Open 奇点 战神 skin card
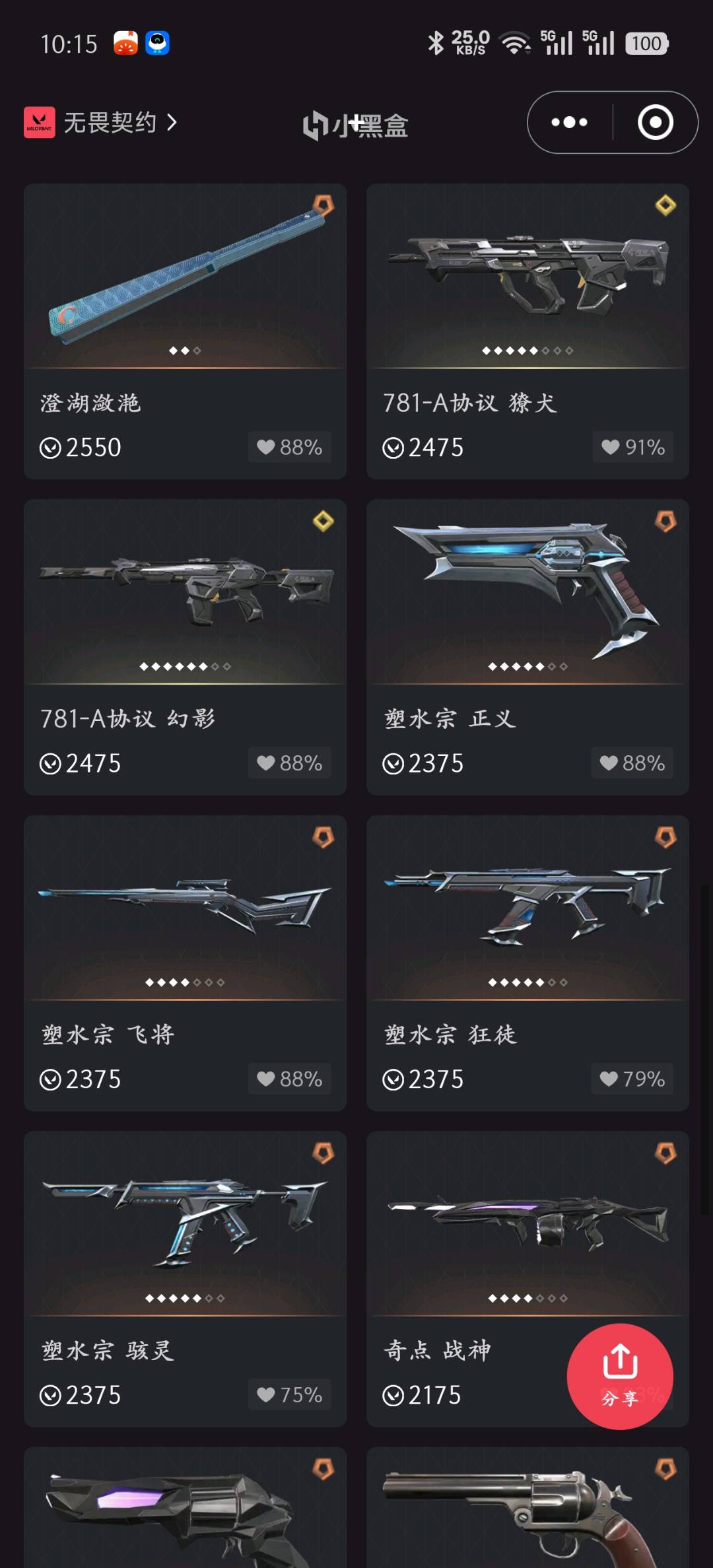Screen dimensions: 713x1568 tap(527, 1278)
